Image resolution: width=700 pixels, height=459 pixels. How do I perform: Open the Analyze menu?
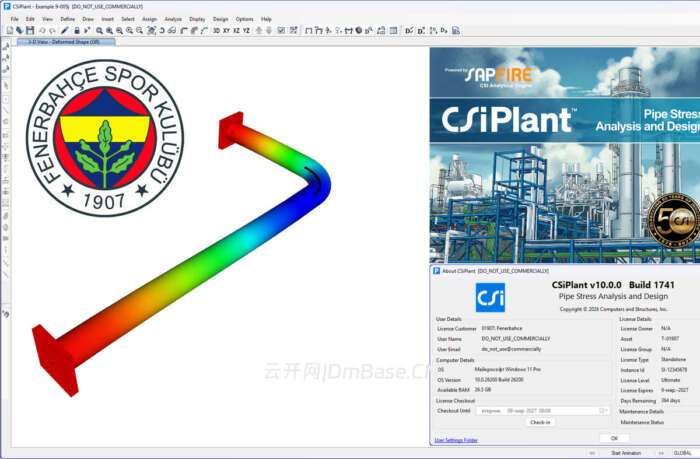point(173,19)
